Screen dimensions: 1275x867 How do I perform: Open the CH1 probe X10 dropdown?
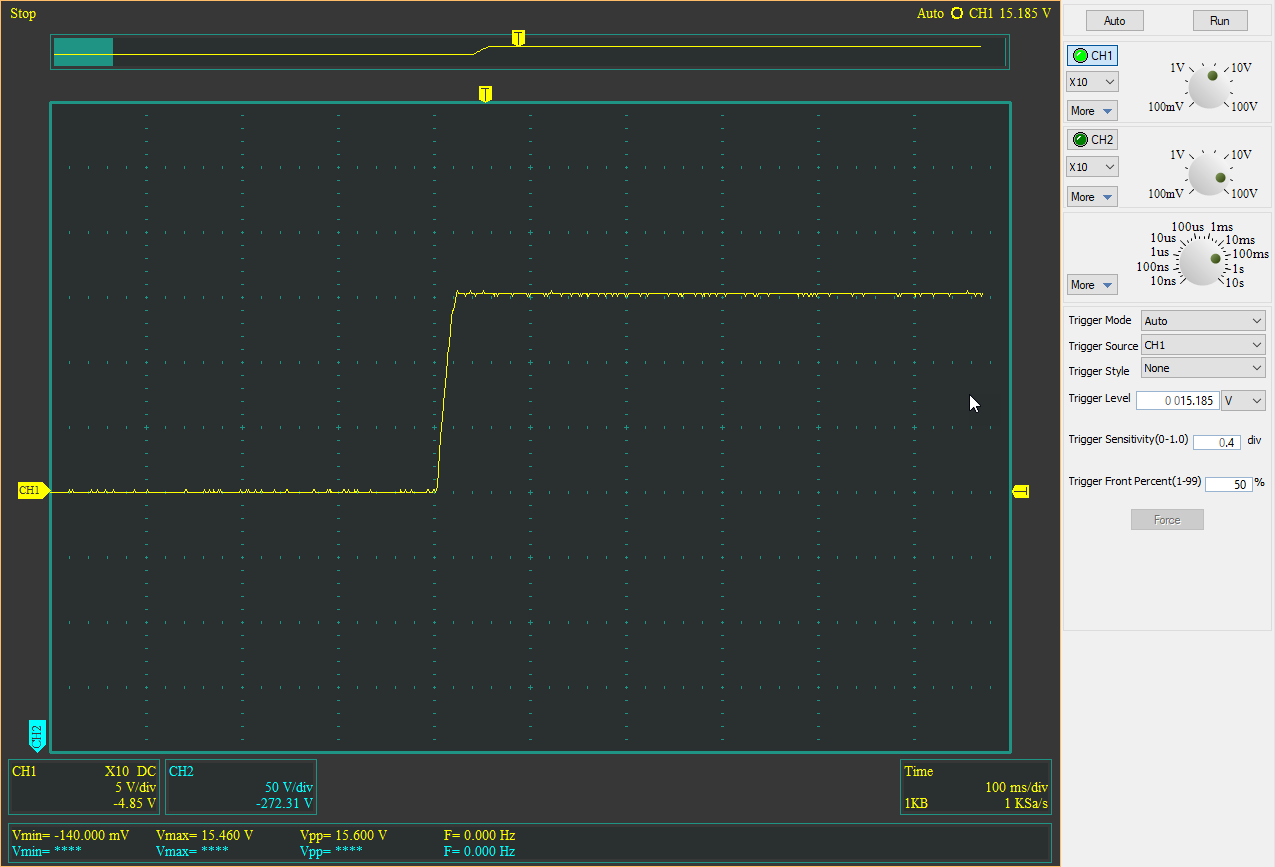[1092, 82]
